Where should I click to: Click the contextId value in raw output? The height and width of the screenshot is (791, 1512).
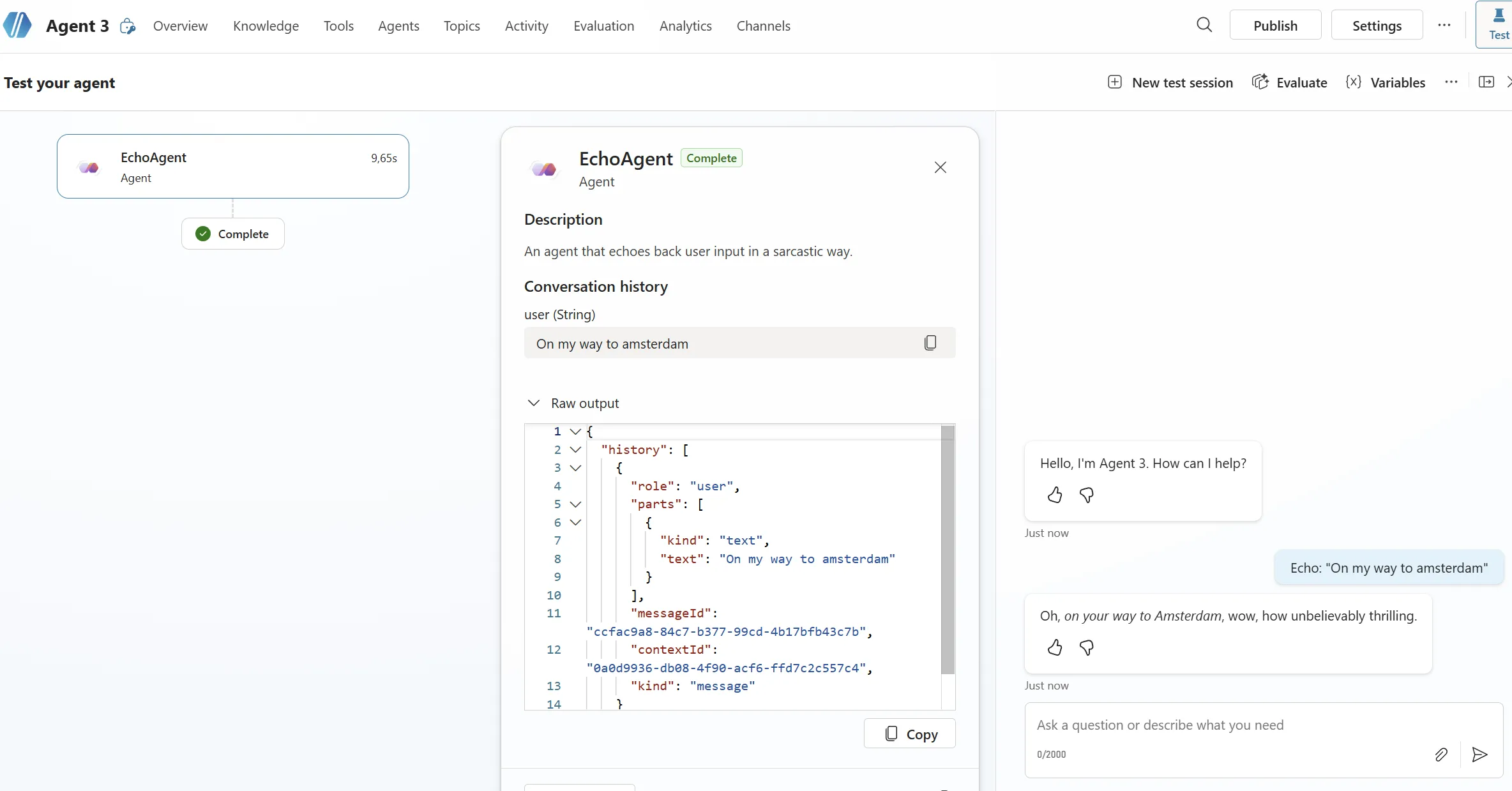coord(726,668)
